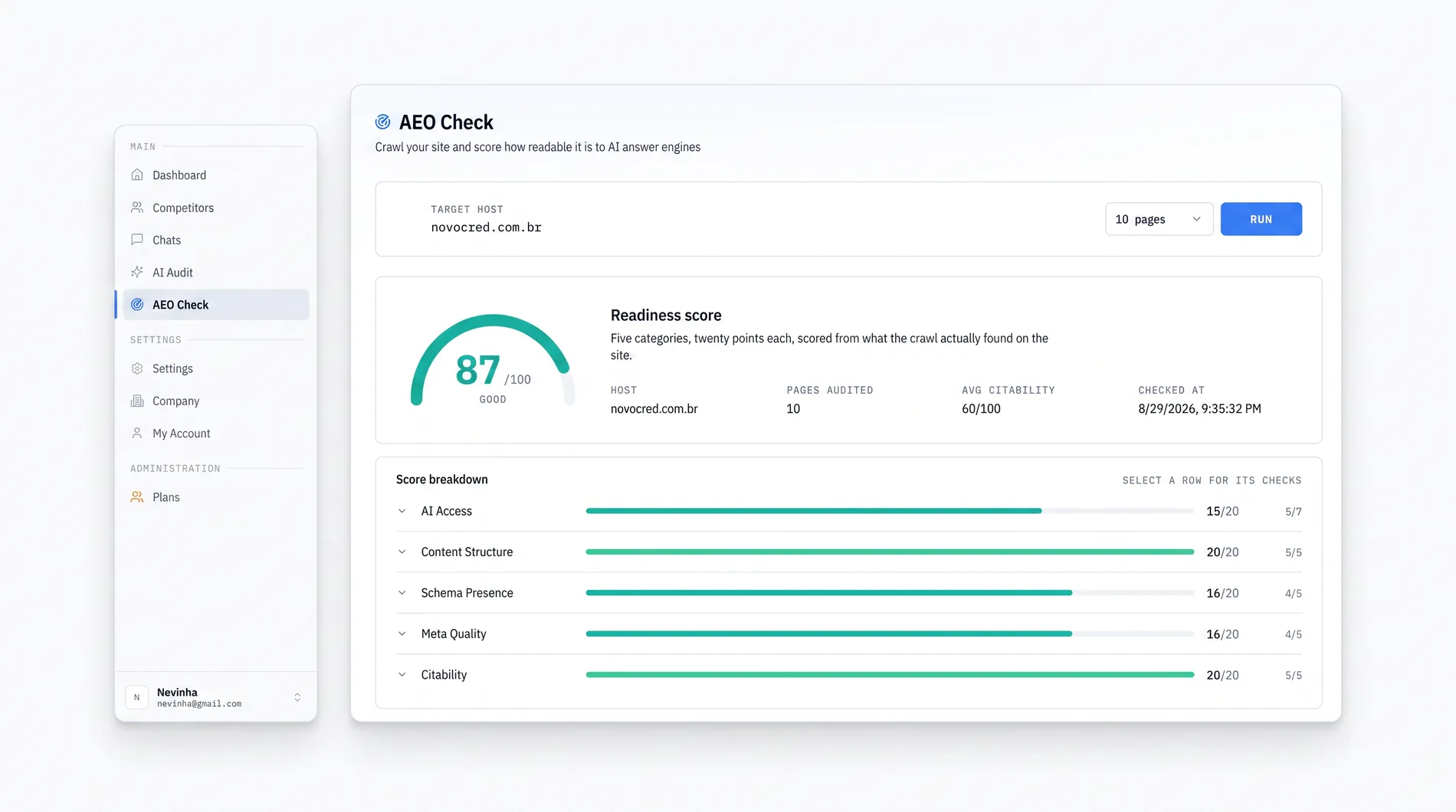Click the 5/5 checks count for Citability

[1294, 675]
